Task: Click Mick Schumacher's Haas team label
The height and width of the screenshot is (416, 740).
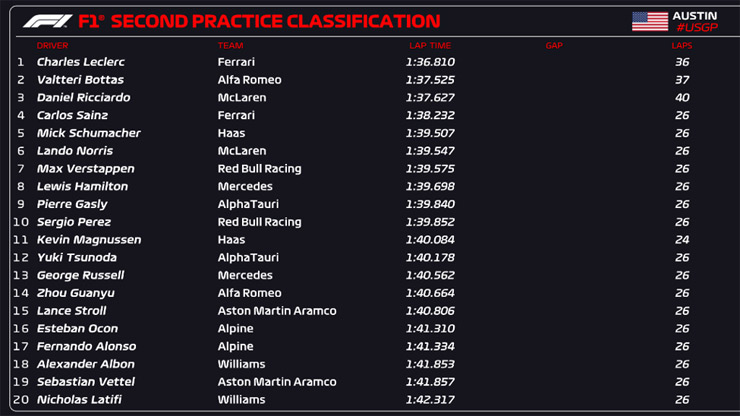Action: 231,133
